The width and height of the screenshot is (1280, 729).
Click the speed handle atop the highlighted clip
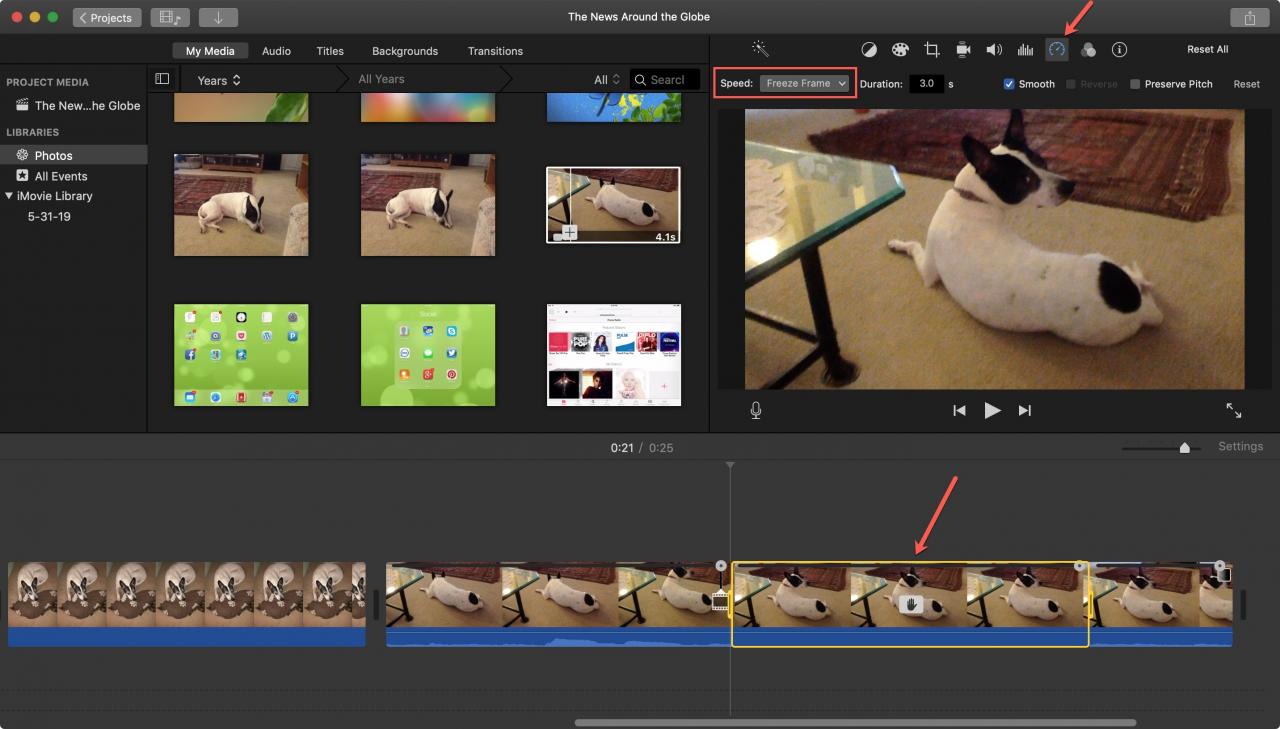pos(1079,566)
